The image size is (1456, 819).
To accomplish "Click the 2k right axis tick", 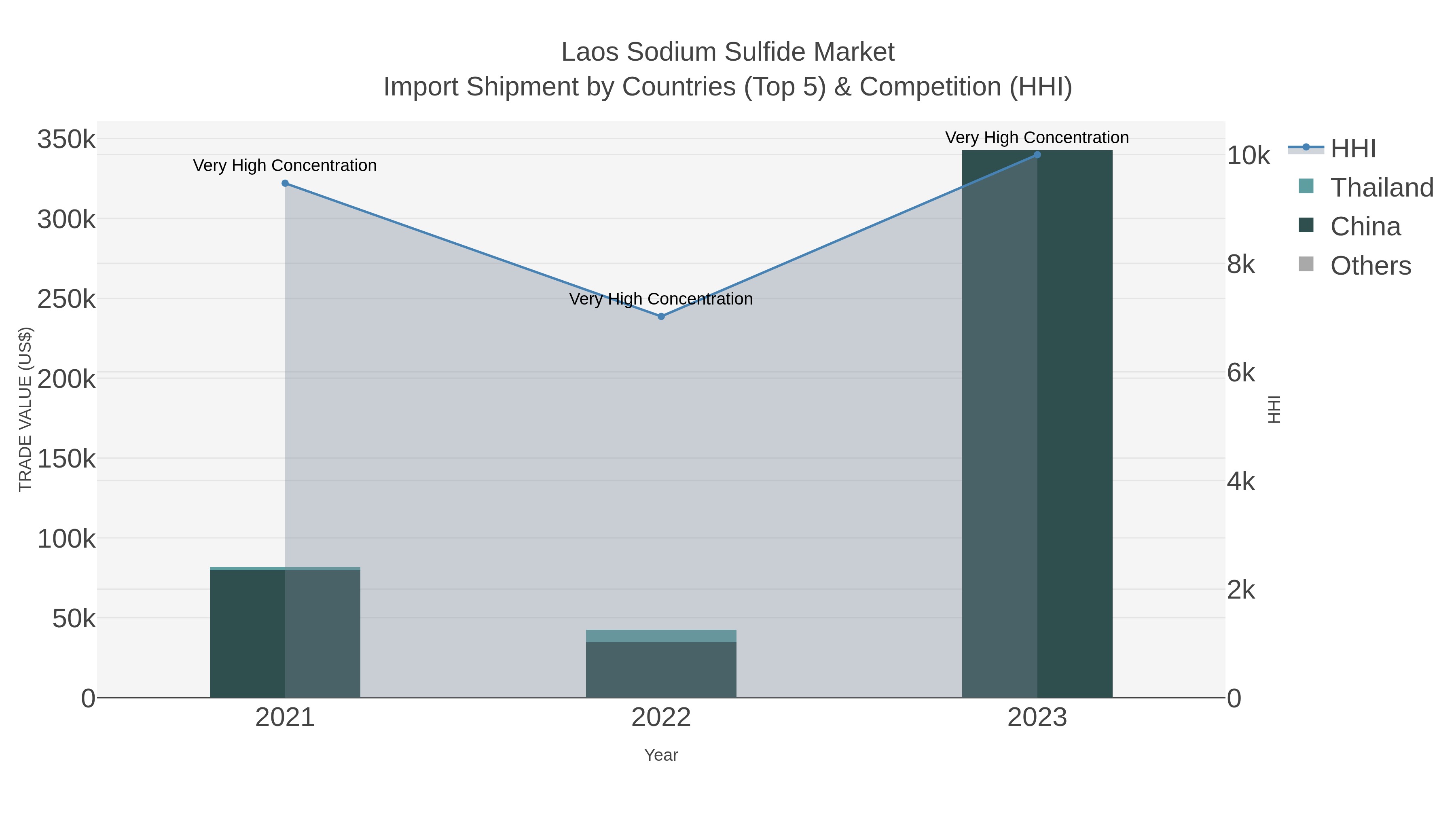I will tap(1241, 590).
